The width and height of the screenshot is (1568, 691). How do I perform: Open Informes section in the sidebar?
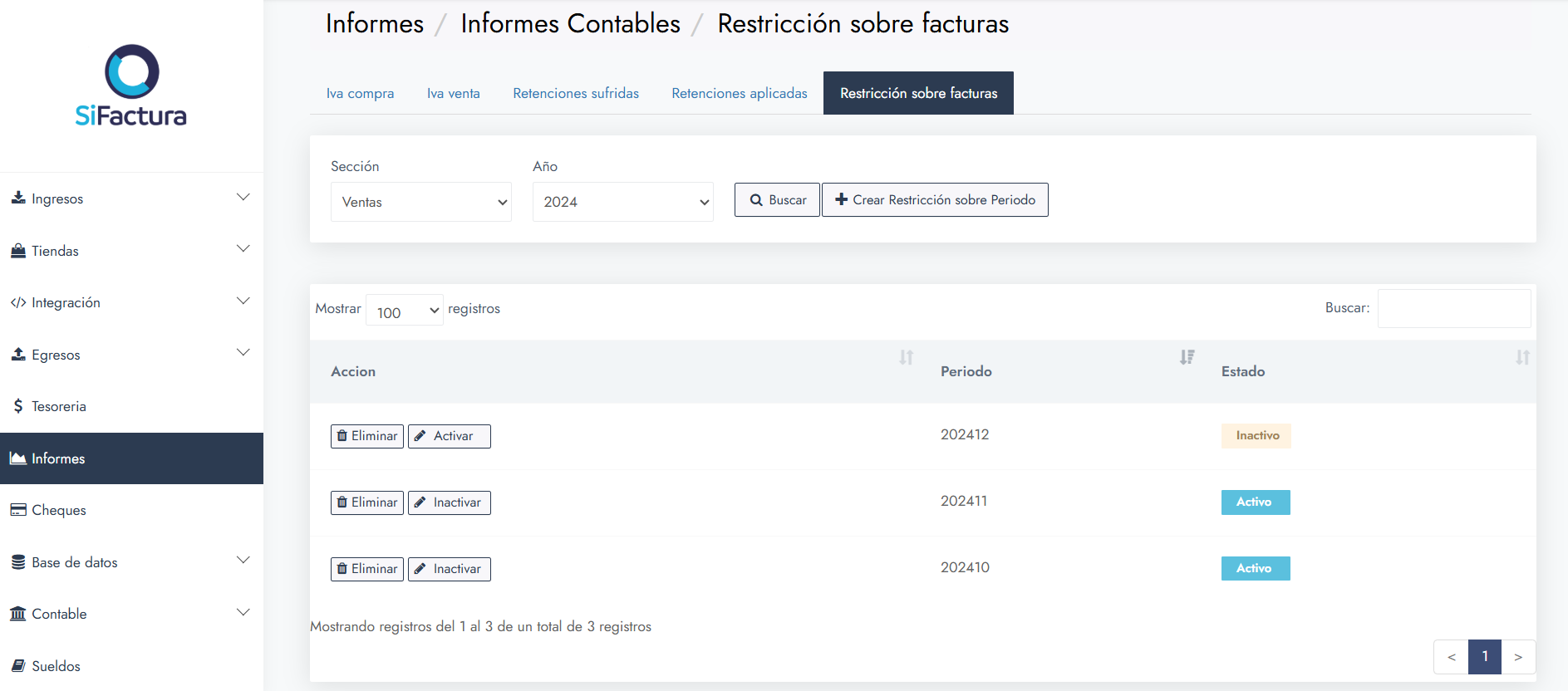click(58, 458)
